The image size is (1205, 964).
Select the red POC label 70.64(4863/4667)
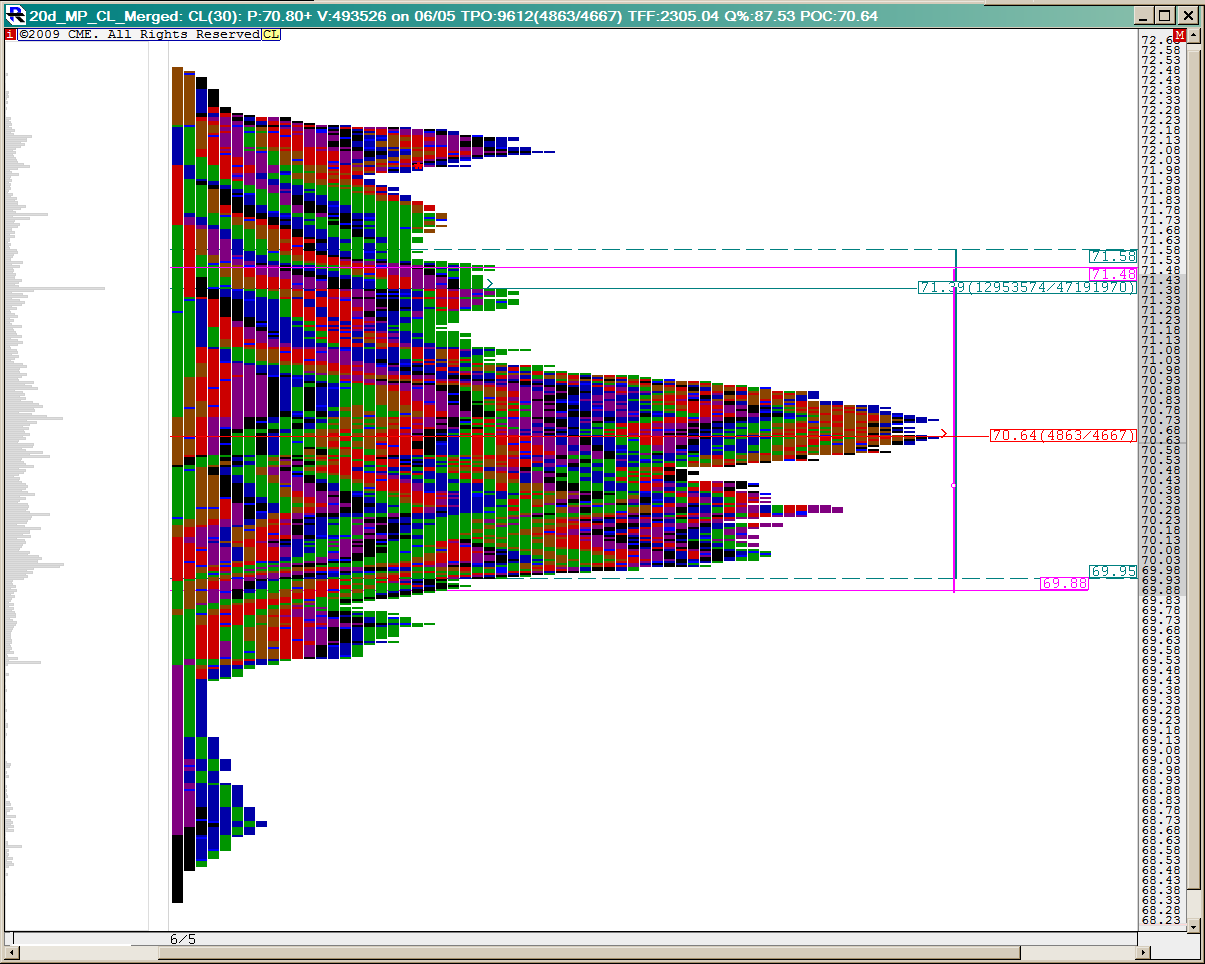[1063, 436]
